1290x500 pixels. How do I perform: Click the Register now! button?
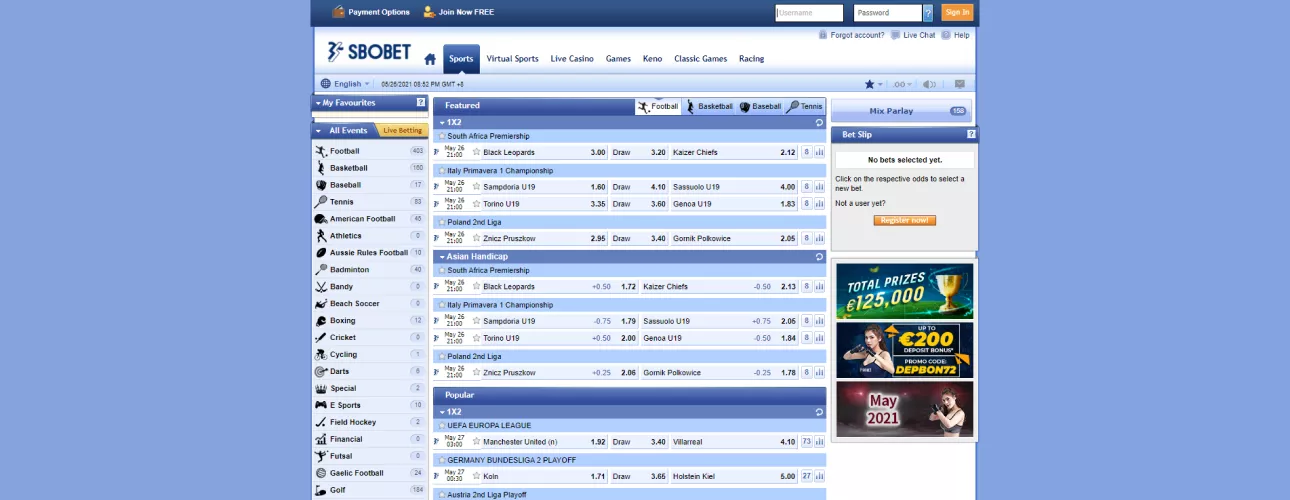(x=904, y=220)
